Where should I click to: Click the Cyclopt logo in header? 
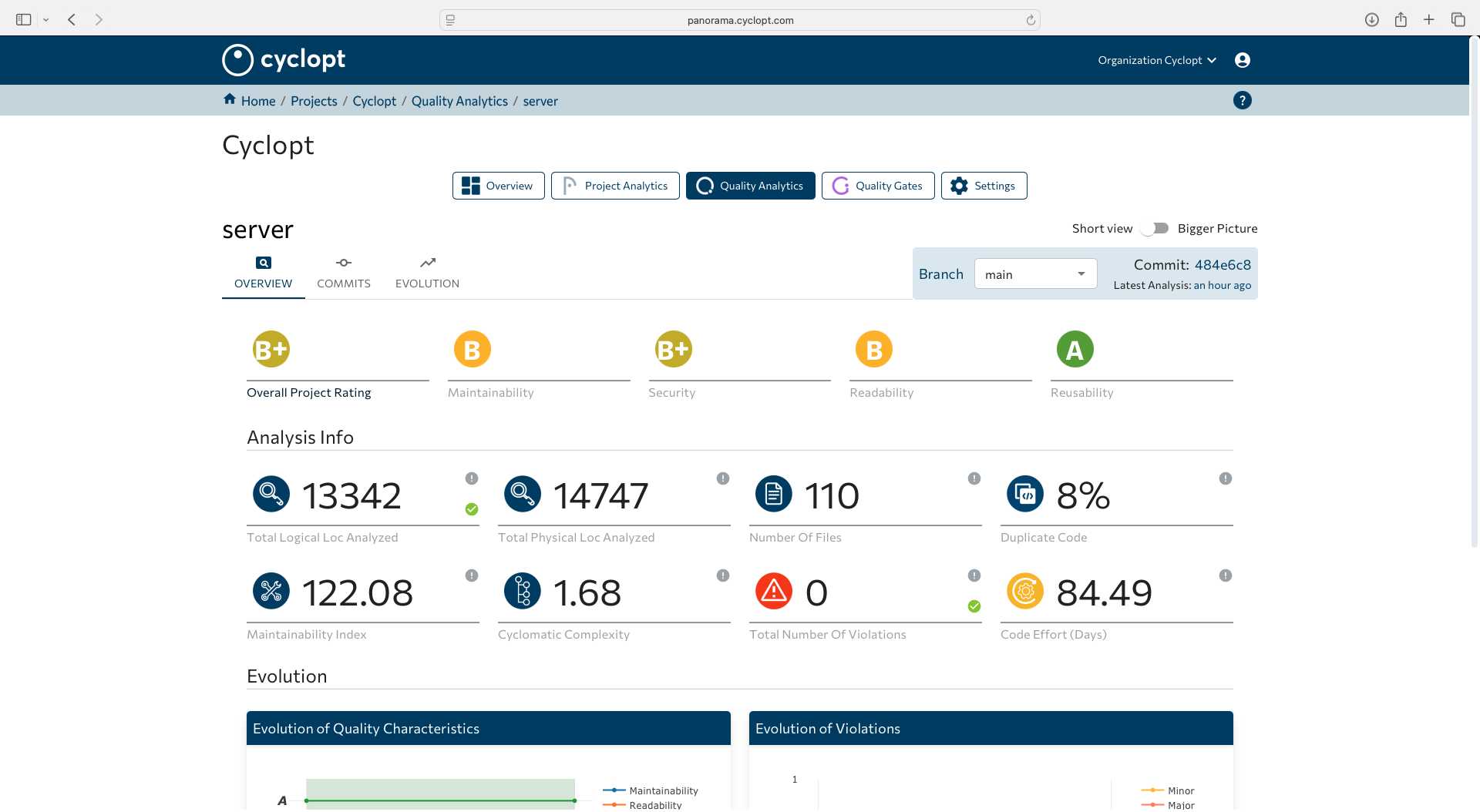[x=284, y=59]
